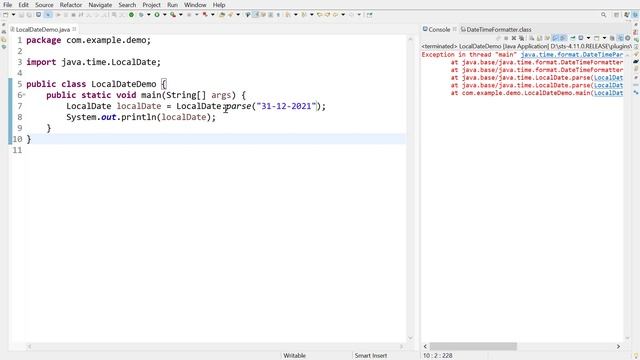Screen dimensions: 640x360
Task: Open the File menu
Action: 7,5
